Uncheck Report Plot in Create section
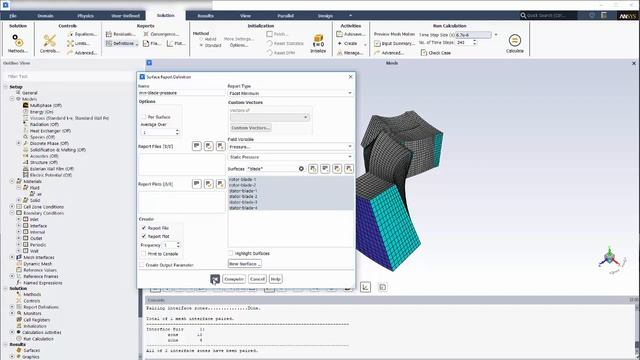 (x=144, y=236)
